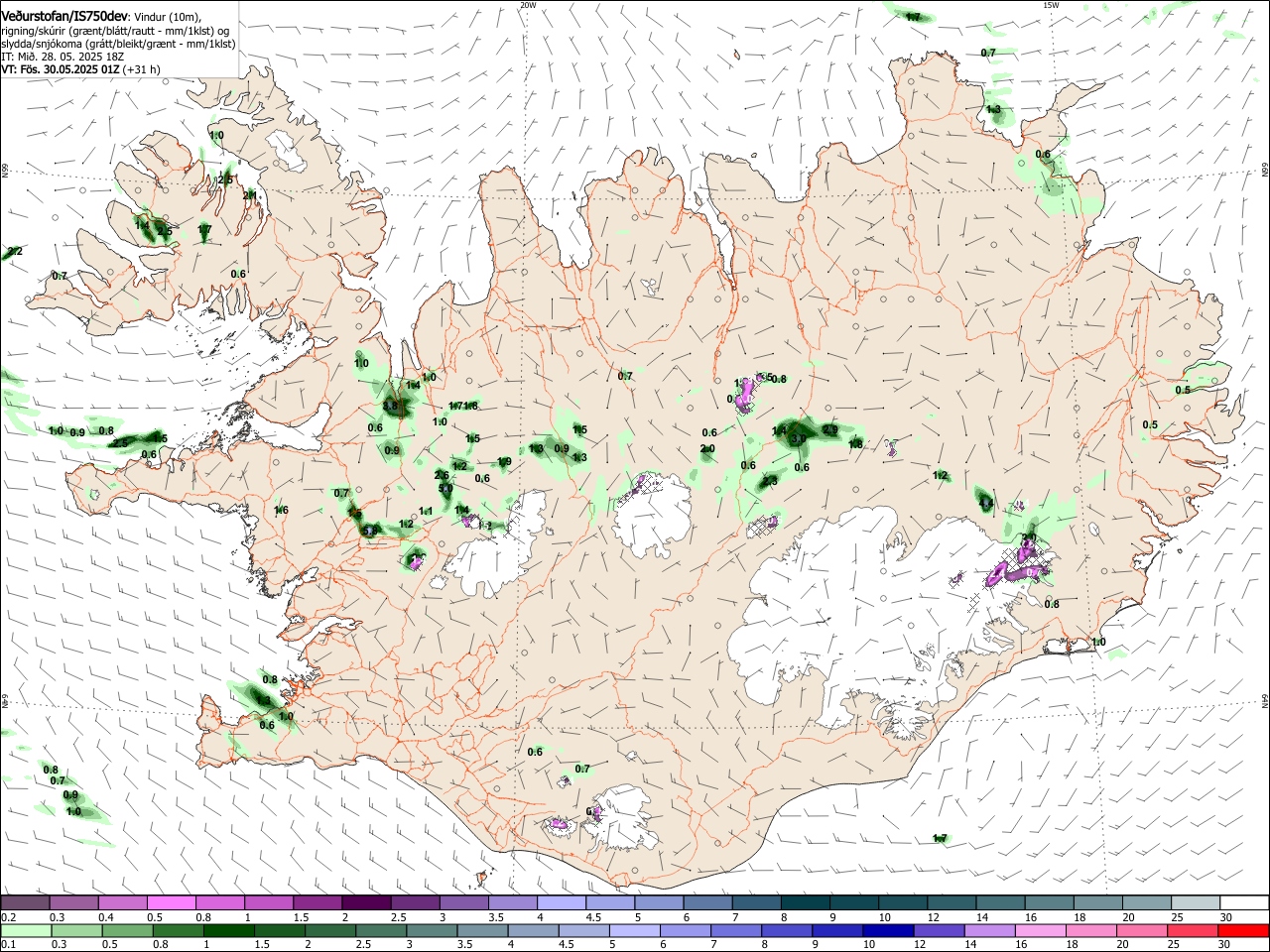Click the 2.3 precipitation value on the map
Image resolution: width=1270 pixels, height=952 pixels.
point(770,481)
